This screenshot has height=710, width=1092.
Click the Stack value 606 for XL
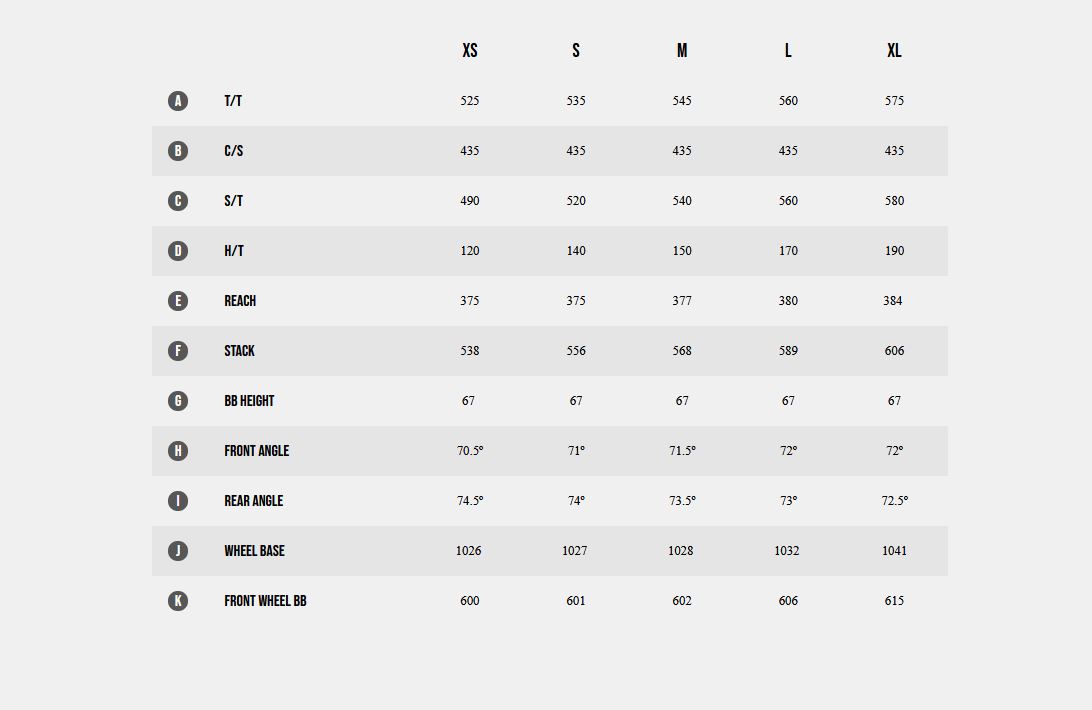(x=894, y=350)
